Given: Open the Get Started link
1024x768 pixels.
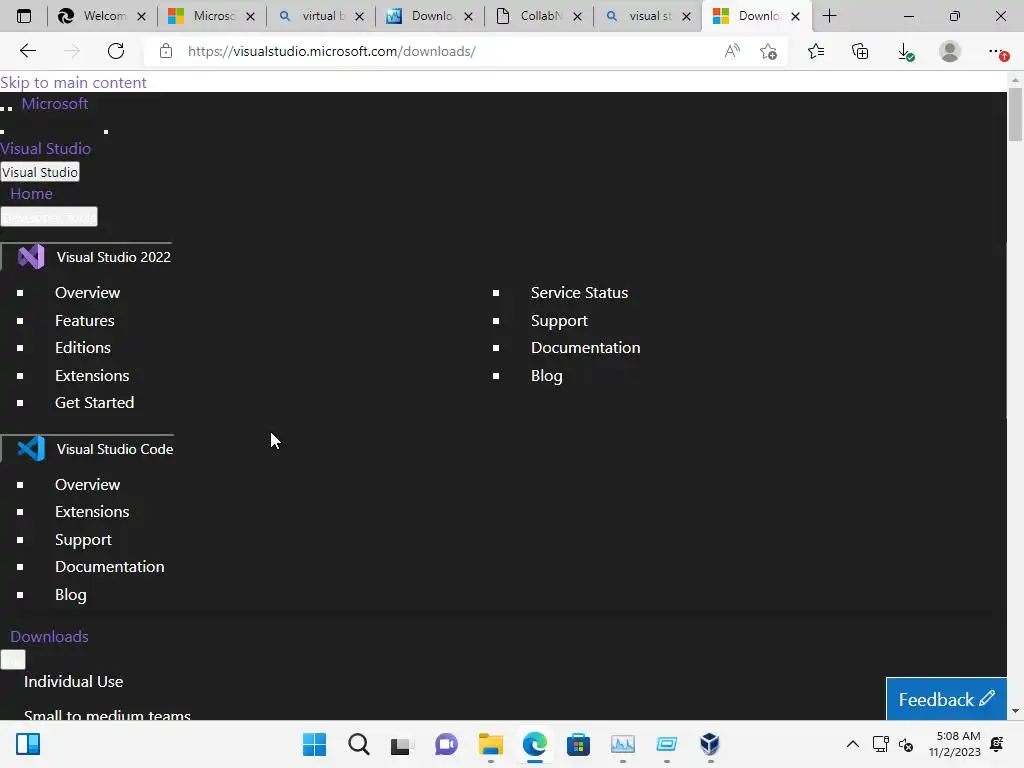Looking at the screenshot, I should pos(95,402).
